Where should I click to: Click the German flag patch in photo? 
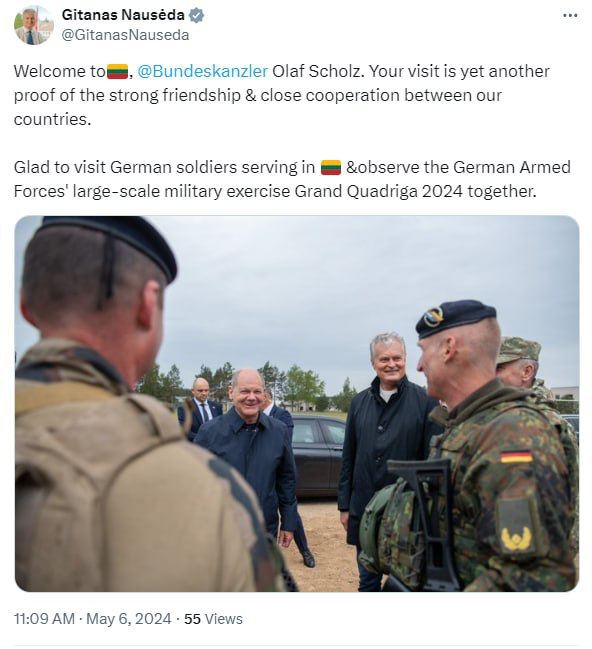pos(516,457)
